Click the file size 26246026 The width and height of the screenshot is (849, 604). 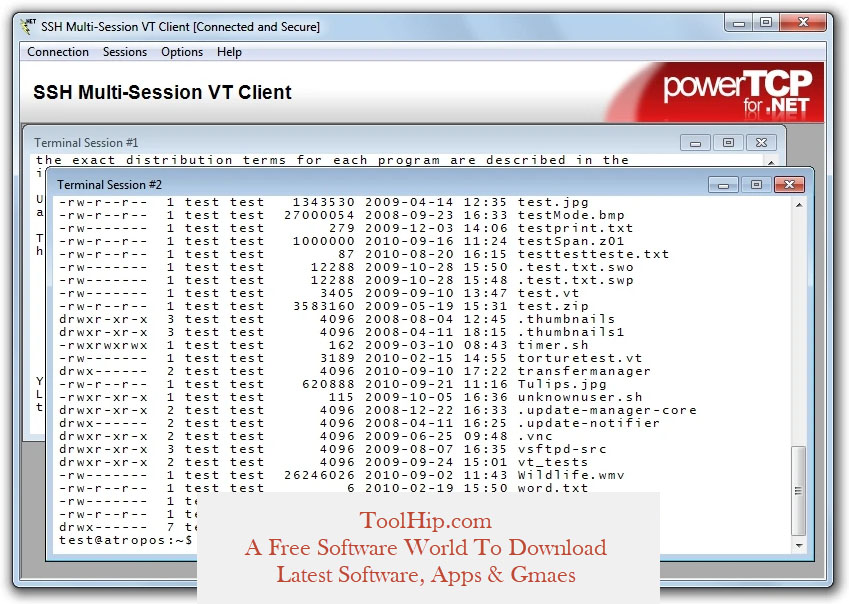pos(319,475)
